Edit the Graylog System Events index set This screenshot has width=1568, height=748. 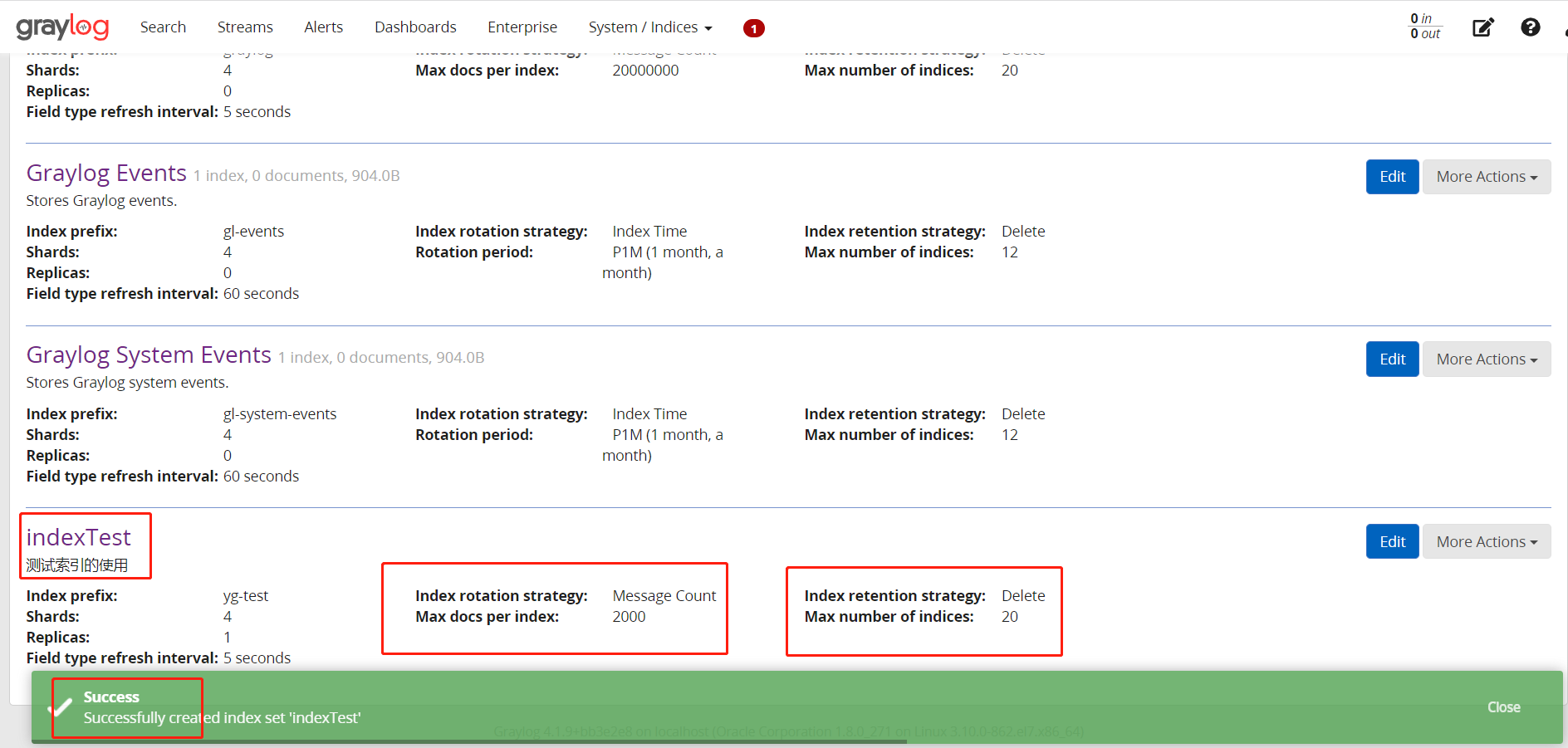pyautogui.click(x=1392, y=359)
